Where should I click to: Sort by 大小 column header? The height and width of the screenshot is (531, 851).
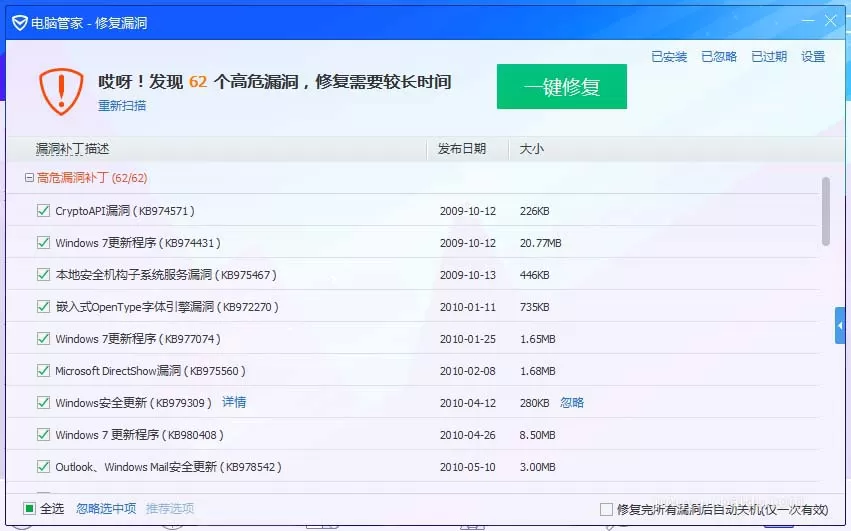coord(531,149)
